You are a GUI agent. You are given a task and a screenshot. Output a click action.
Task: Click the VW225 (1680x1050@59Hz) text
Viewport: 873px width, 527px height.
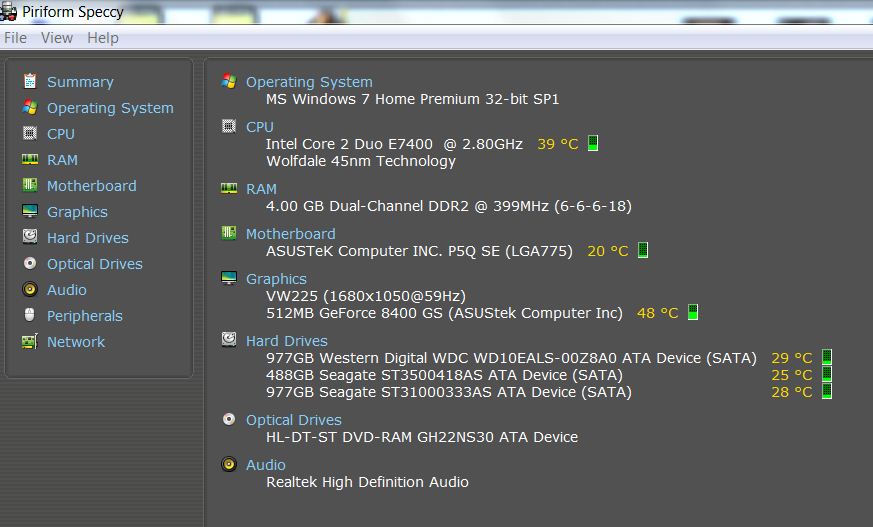coord(366,296)
